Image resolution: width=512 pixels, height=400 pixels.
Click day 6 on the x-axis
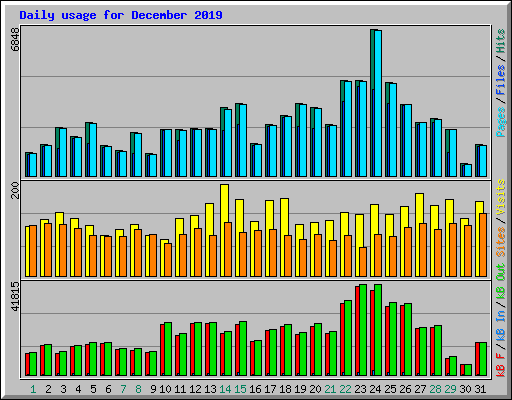[x=108, y=389]
